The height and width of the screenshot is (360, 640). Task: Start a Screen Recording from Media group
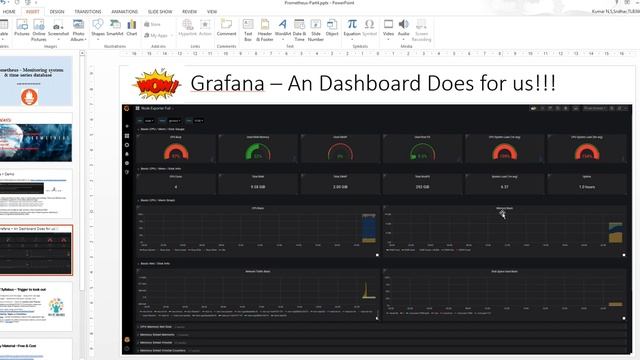421,30
